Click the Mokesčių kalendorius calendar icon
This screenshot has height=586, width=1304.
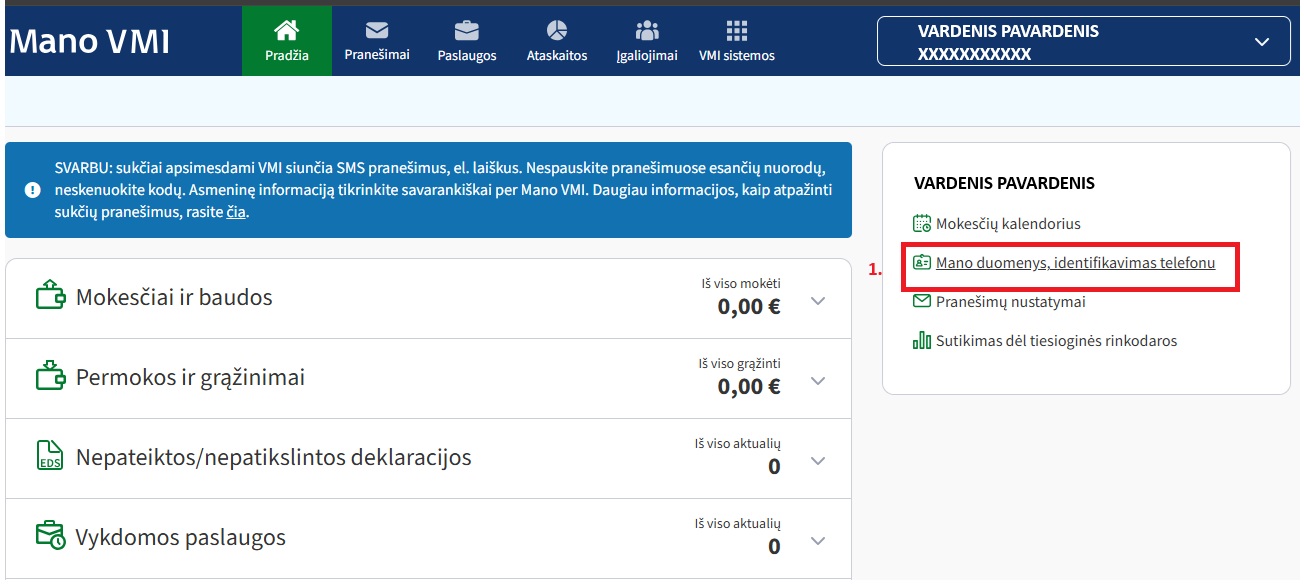922,224
